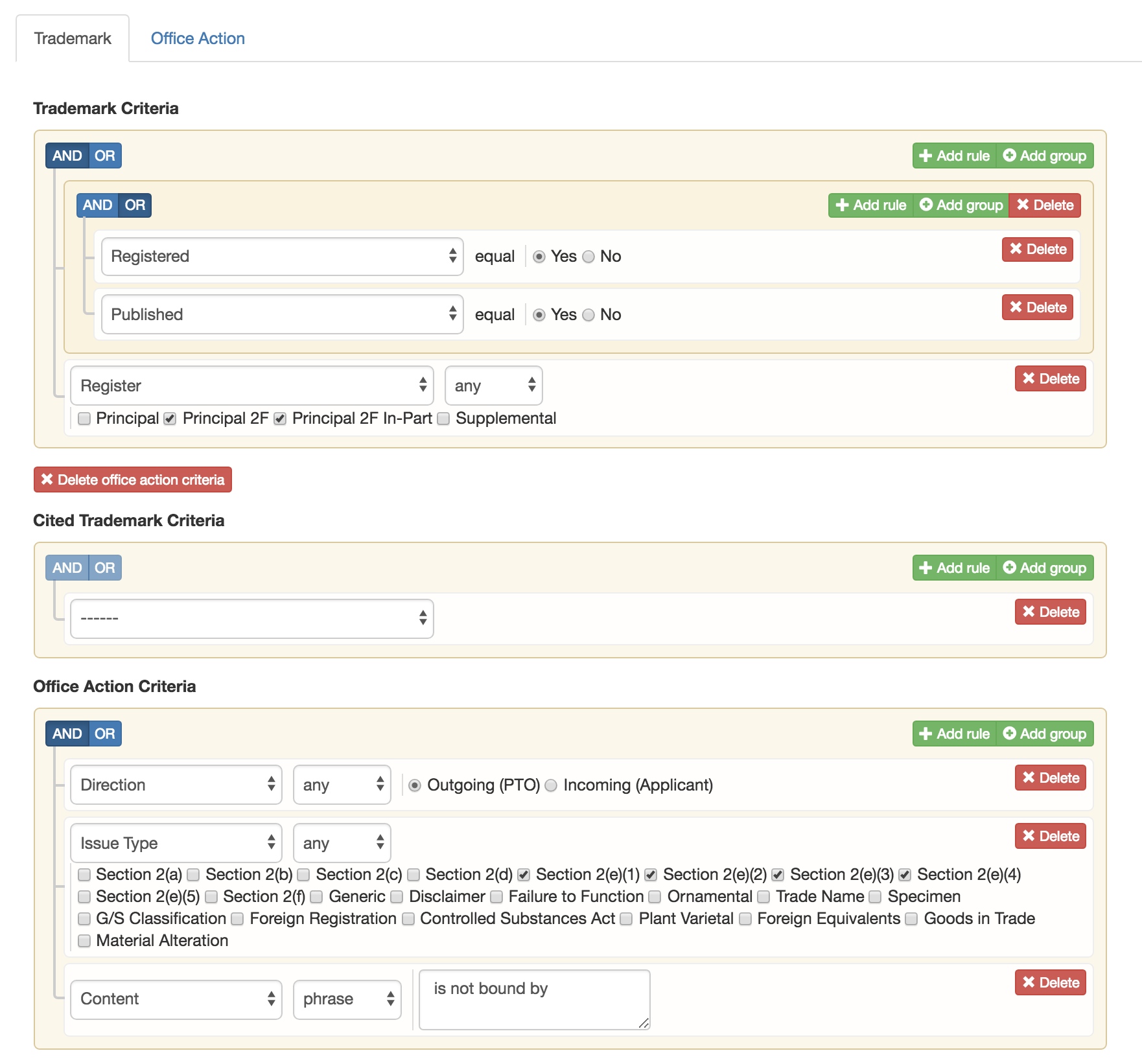
Task: Add group to Cited Trademark Criteria
Action: [1045, 568]
